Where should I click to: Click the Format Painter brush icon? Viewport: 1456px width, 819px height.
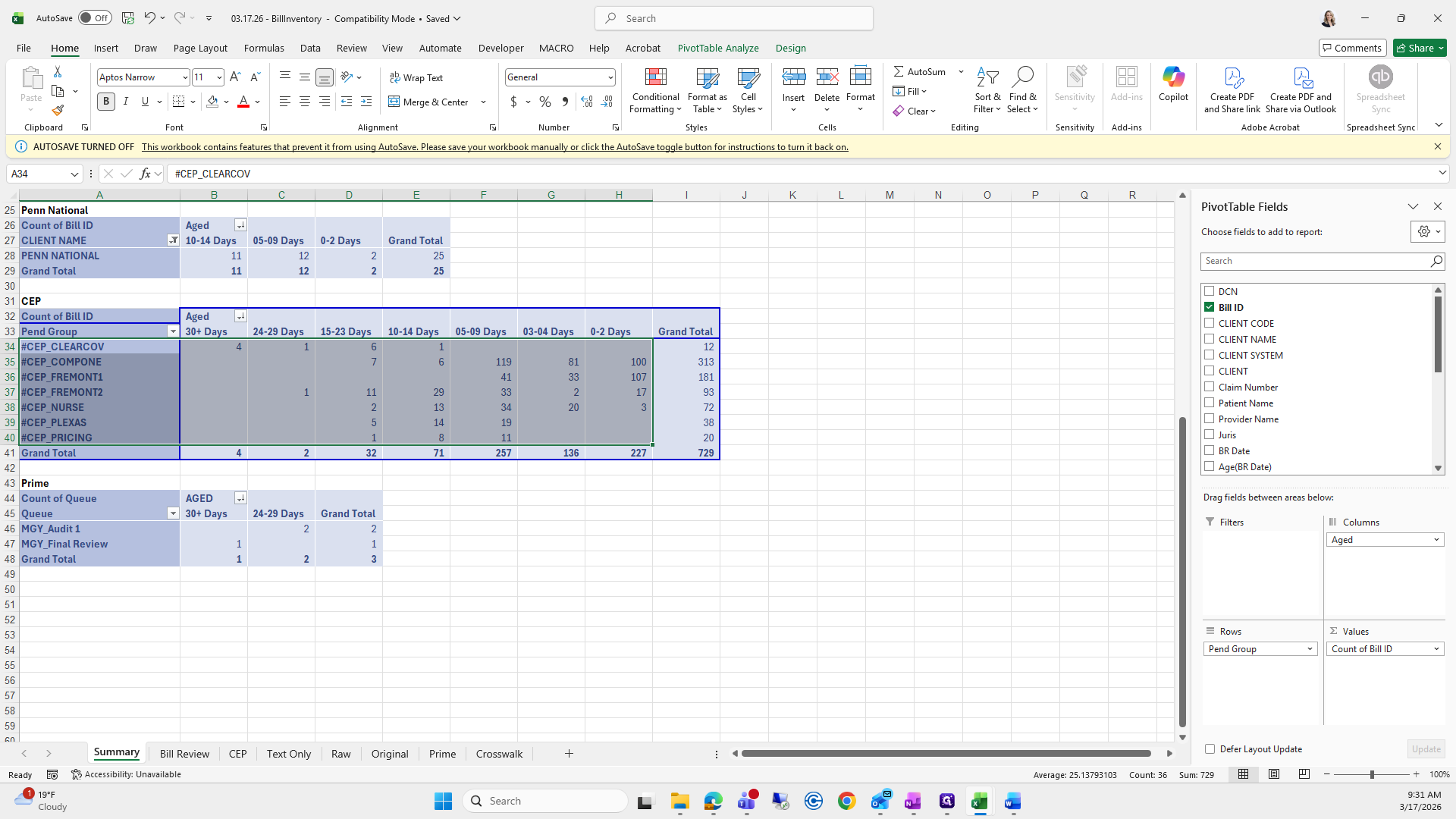click(58, 111)
